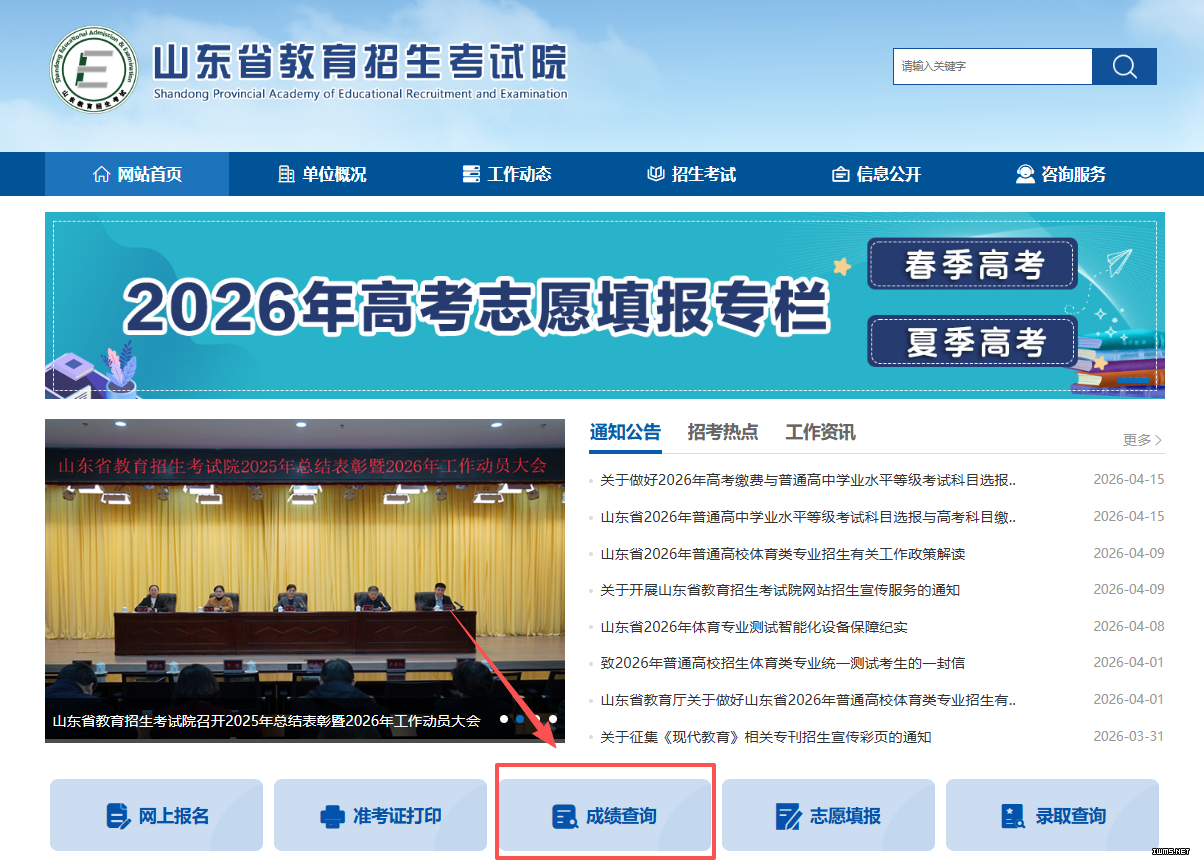Select the first carousel slide dot
Image resolution: width=1204 pixels, height=863 pixels.
pyautogui.click(x=504, y=719)
